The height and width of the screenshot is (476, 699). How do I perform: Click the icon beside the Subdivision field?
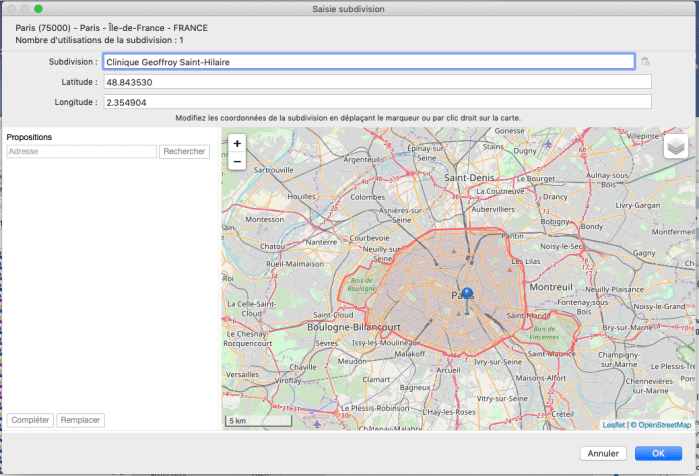click(x=646, y=62)
